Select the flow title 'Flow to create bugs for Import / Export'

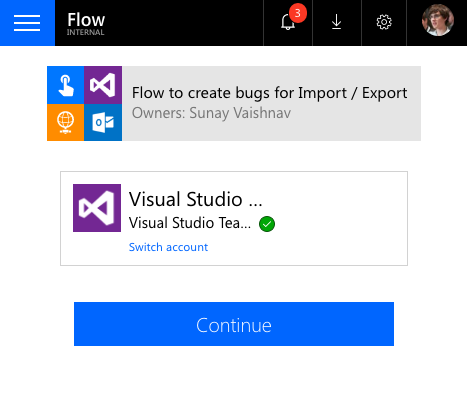click(x=269, y=93)
